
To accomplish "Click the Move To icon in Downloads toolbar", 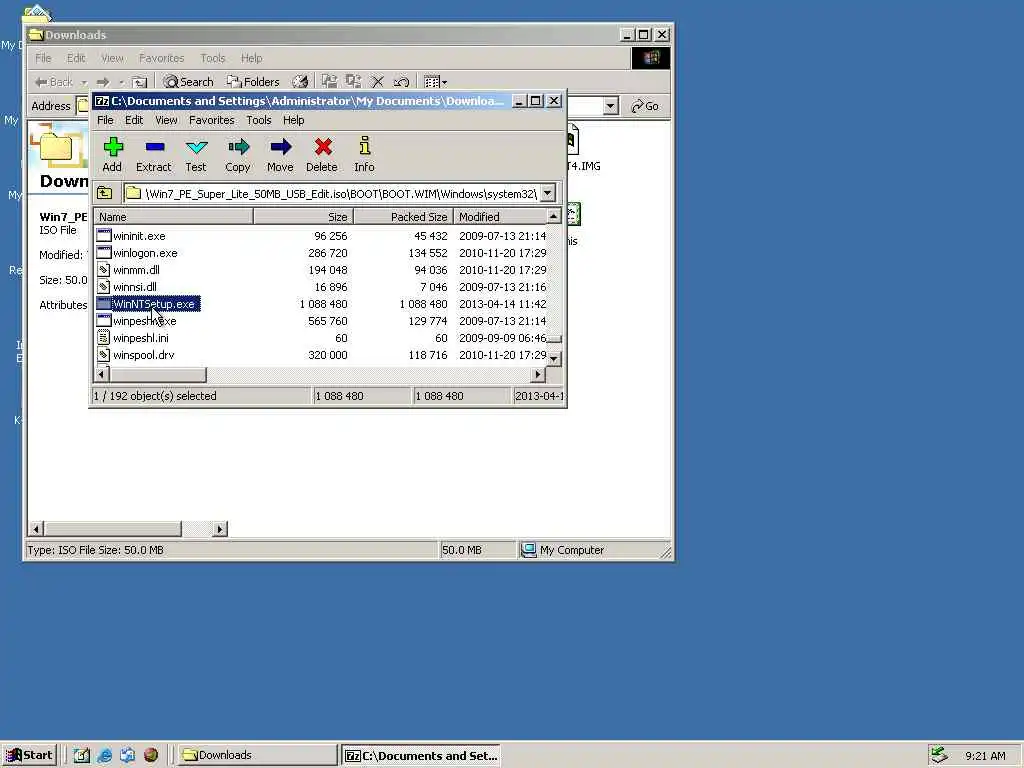I will pyautogui.click(x=329, y=82).
